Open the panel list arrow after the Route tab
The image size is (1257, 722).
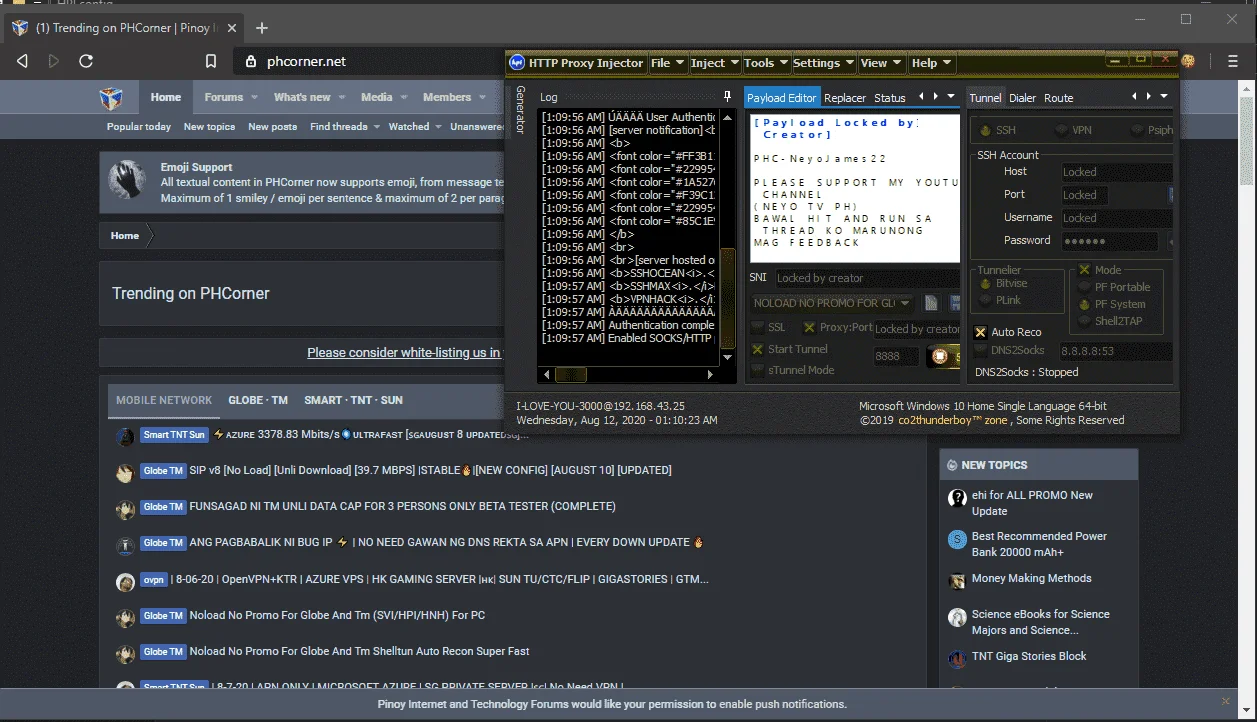pyautogui.click(x=1164, y=97)
